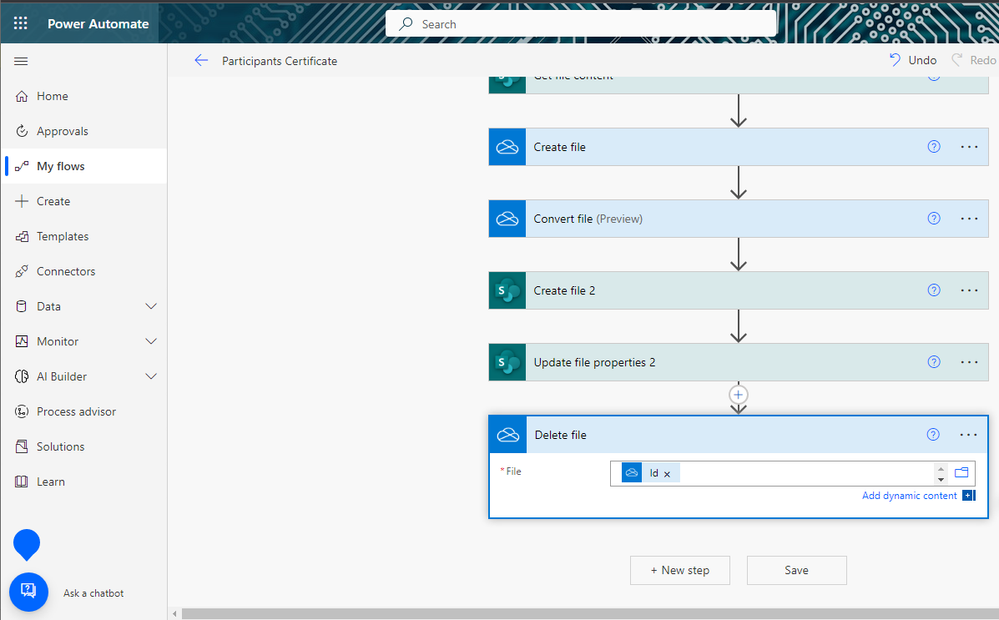Open help for the Delete file step
This screenshot has height=620, width=999.
pyautogui.click(x=933, y=435)
